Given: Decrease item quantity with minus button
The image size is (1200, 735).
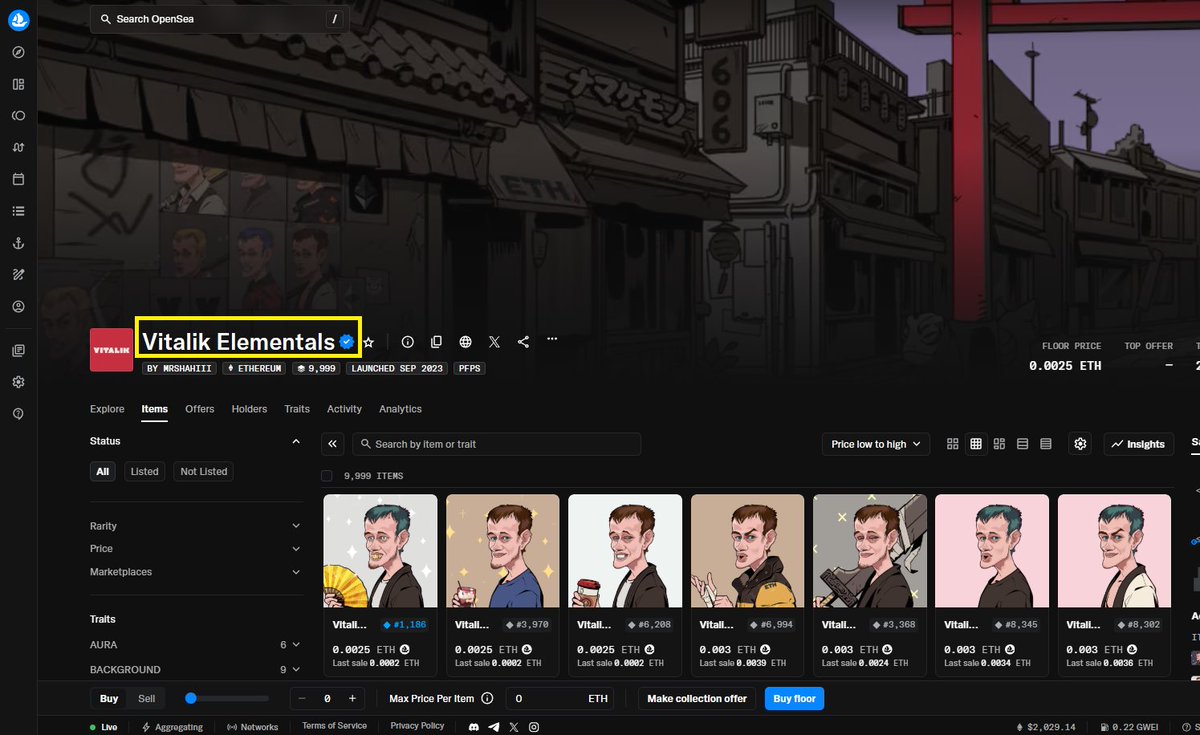Looking at the screenshot, I should [x=302, y=699].
